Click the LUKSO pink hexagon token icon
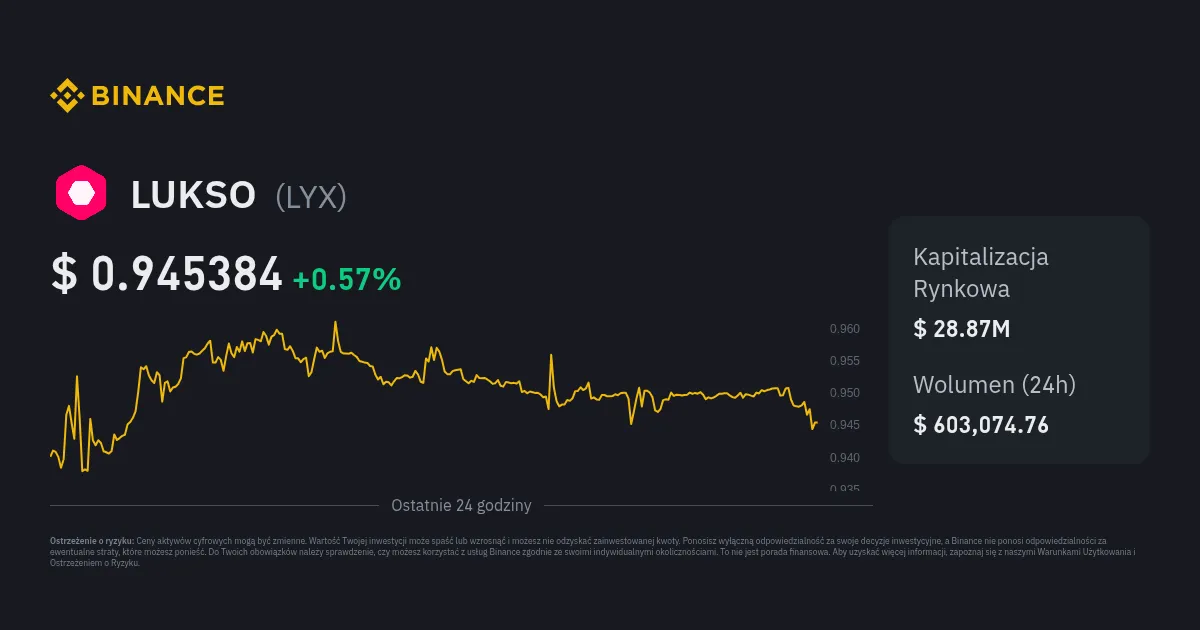 81,192
